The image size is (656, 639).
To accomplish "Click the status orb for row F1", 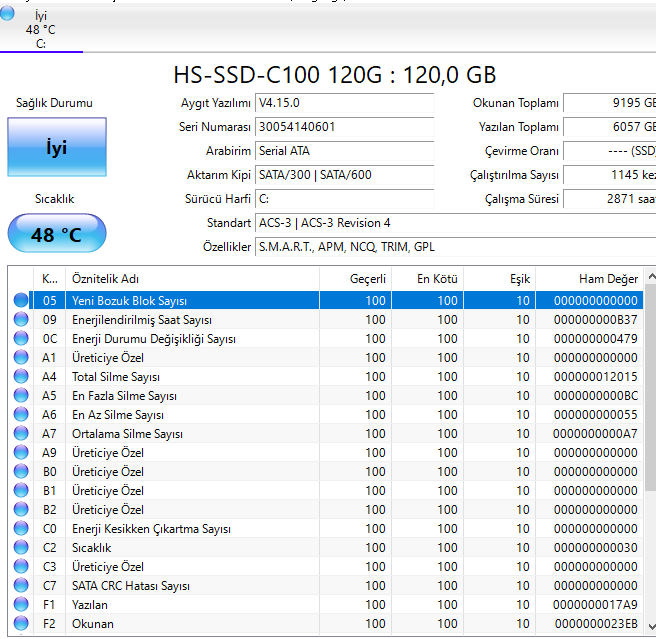I will coord(21,605).
